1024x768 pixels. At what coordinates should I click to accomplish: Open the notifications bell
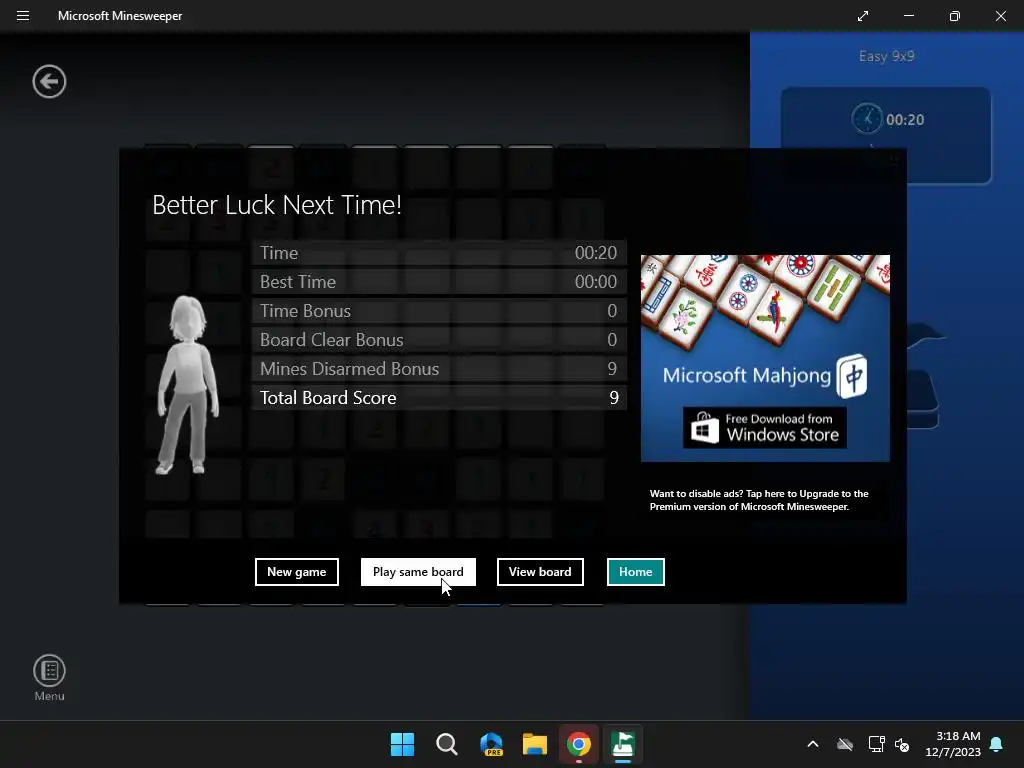[997, 744]
